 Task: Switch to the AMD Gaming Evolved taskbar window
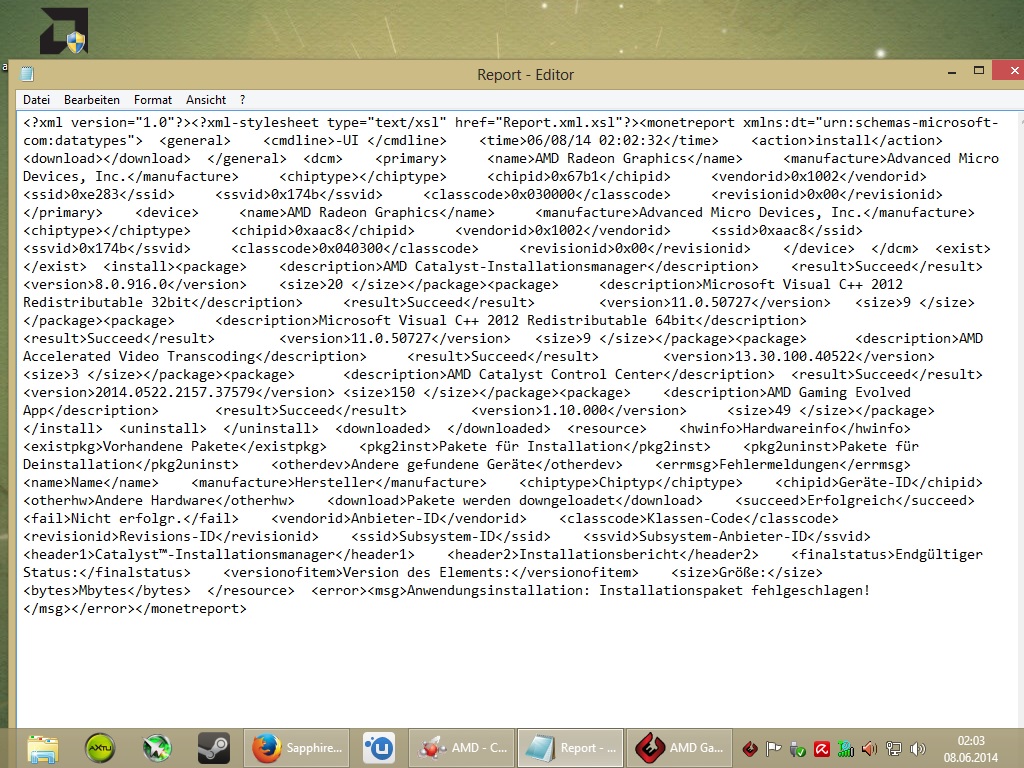pos(679,748)
